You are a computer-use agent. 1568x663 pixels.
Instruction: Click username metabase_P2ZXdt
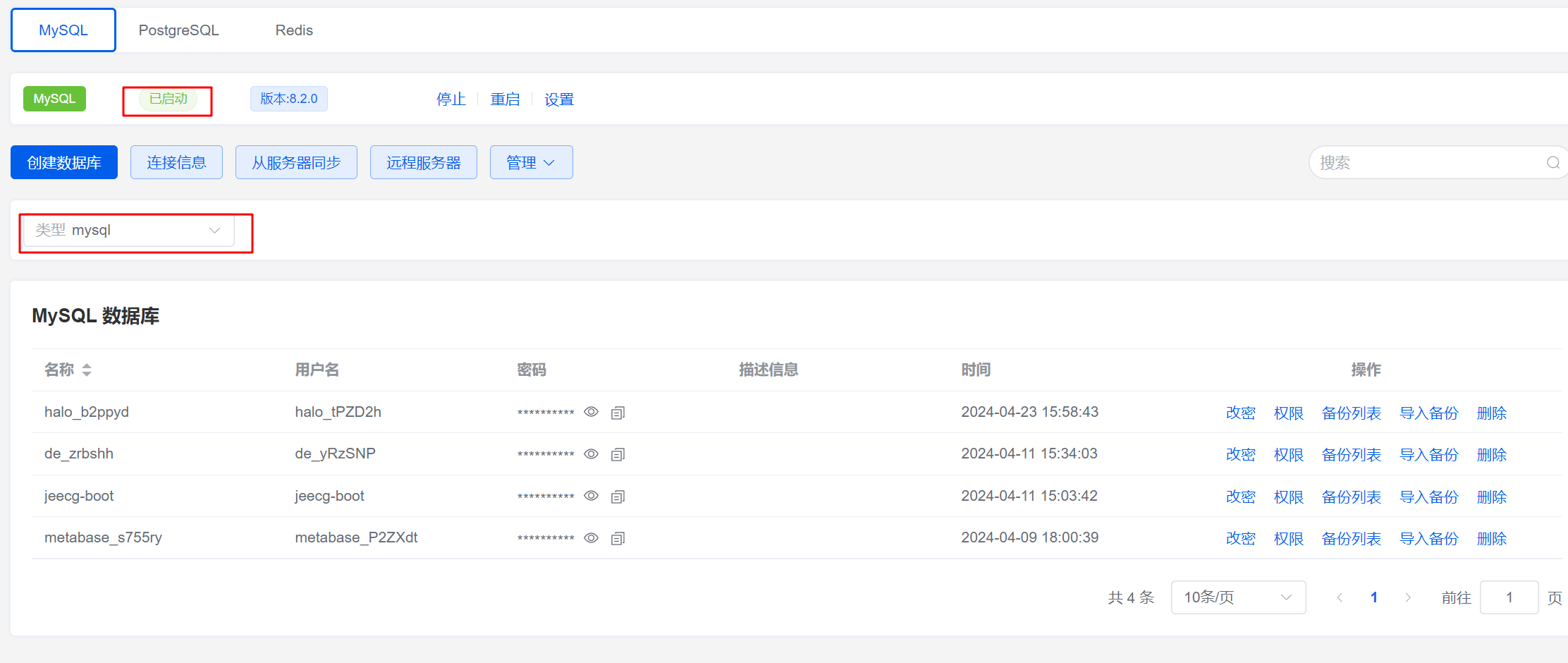coord(356,537)
